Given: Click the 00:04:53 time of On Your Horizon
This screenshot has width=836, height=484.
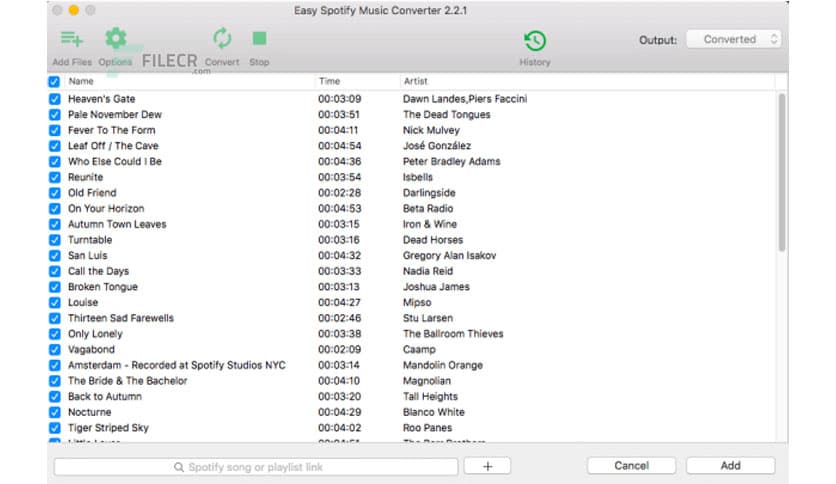Looking at the screenshot, I should click(x=340, y=208).
